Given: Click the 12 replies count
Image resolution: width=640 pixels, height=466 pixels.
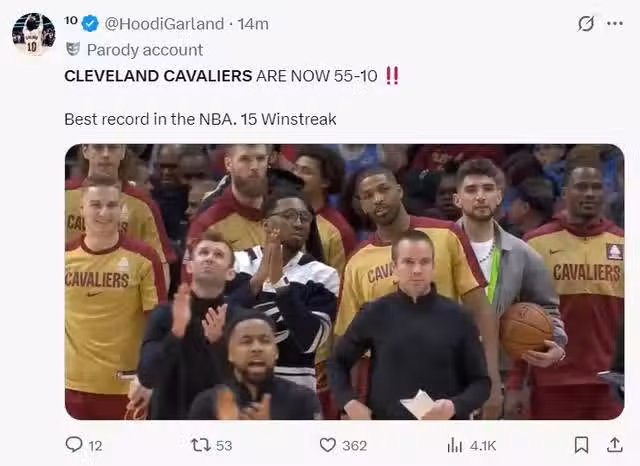Looking at the screenshot, I should (x=95, y=446).
